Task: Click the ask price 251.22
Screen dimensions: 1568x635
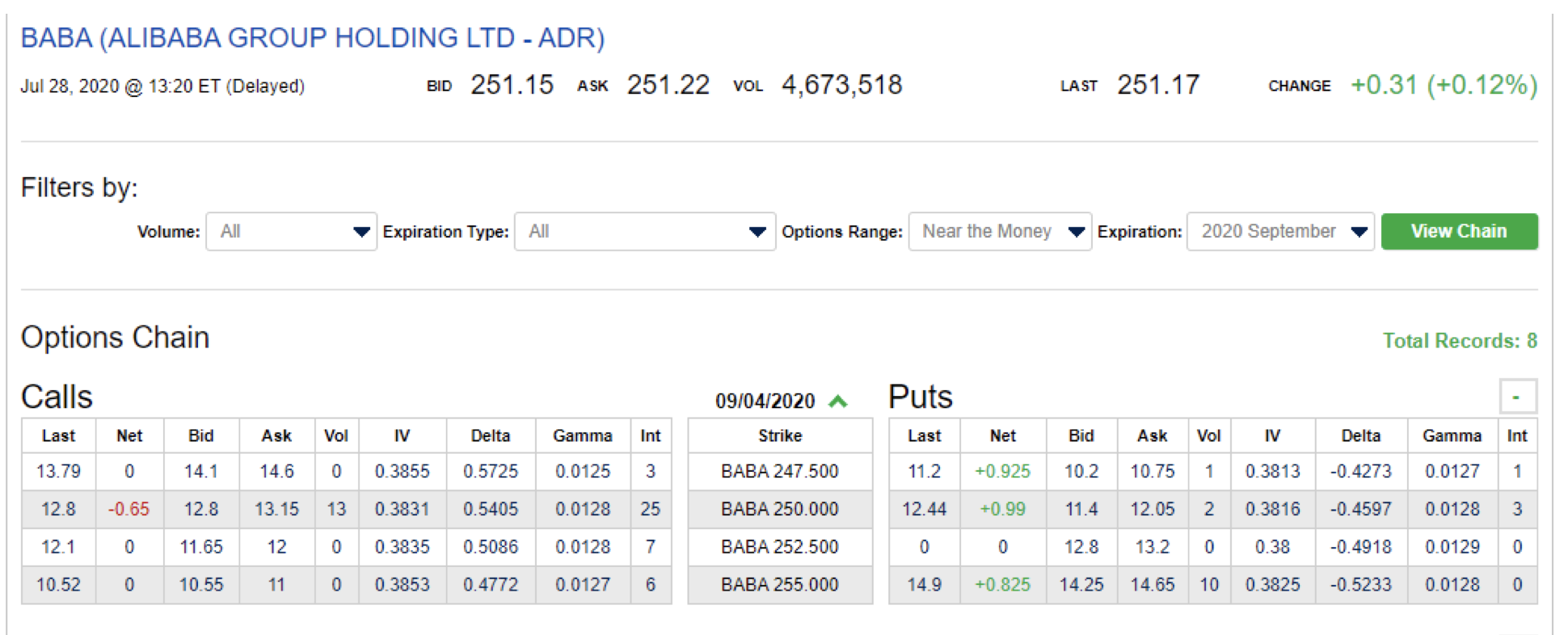Action: tap(668, 85)
